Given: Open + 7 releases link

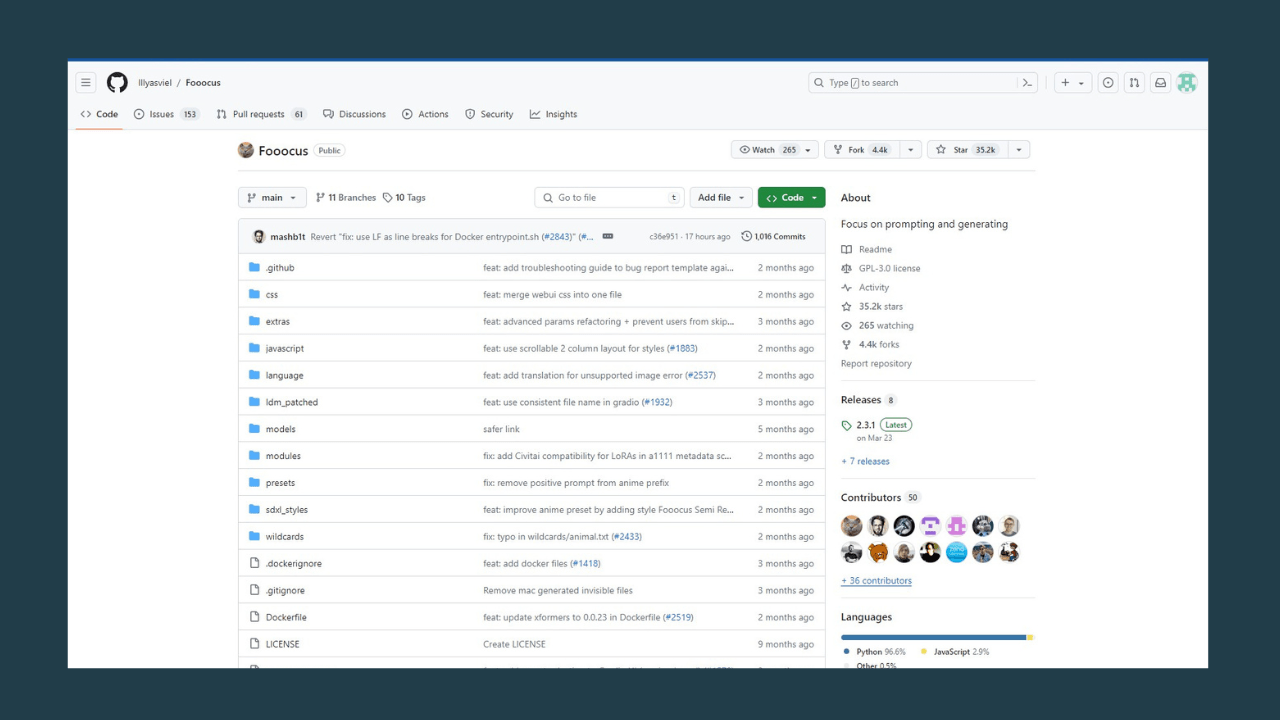Looking at the screenshot, I should [x=865, y=461].
